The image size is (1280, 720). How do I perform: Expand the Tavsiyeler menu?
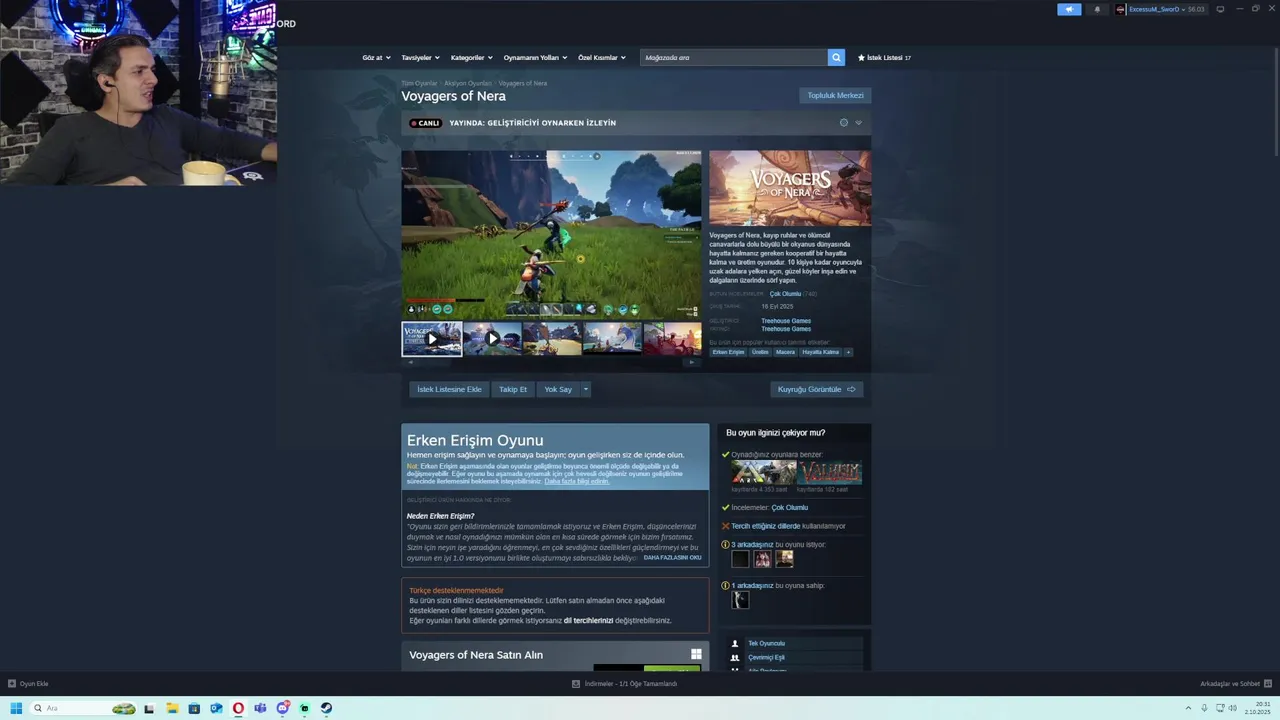(x=420, y=58)
